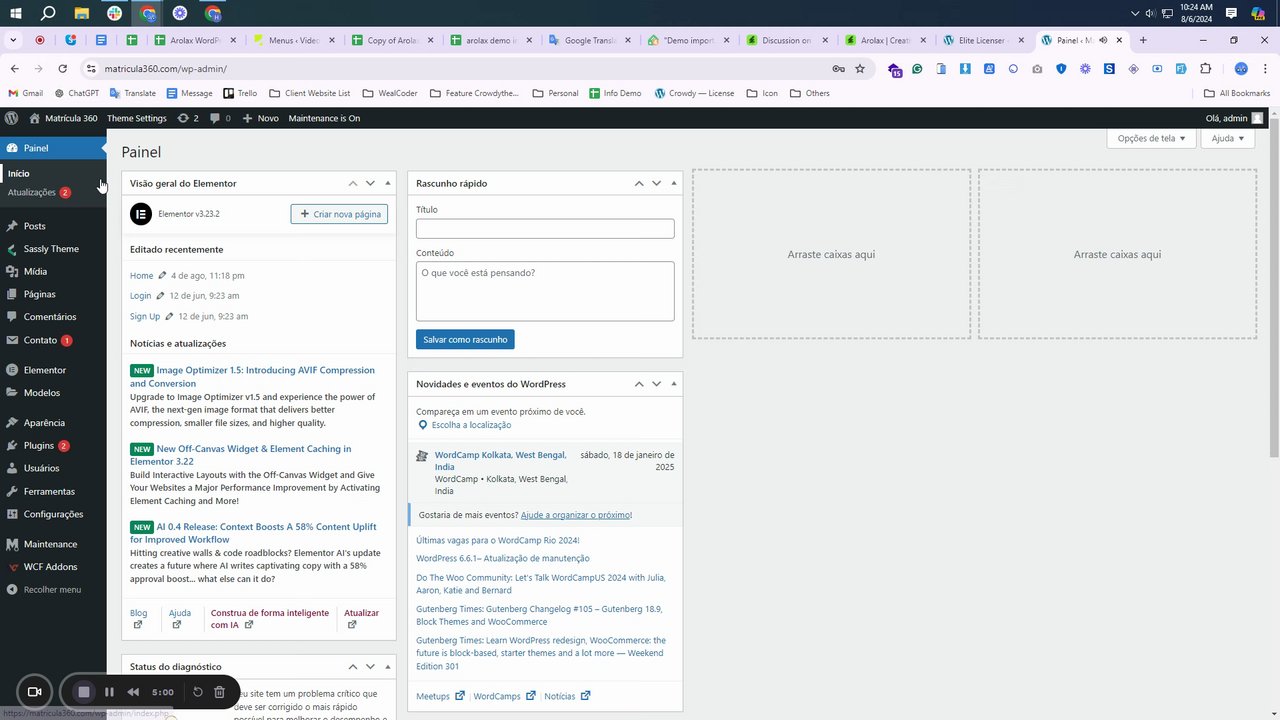Open Theme Settings in admin bar
Screen dimensions: 1280x720
pos(137,118)
